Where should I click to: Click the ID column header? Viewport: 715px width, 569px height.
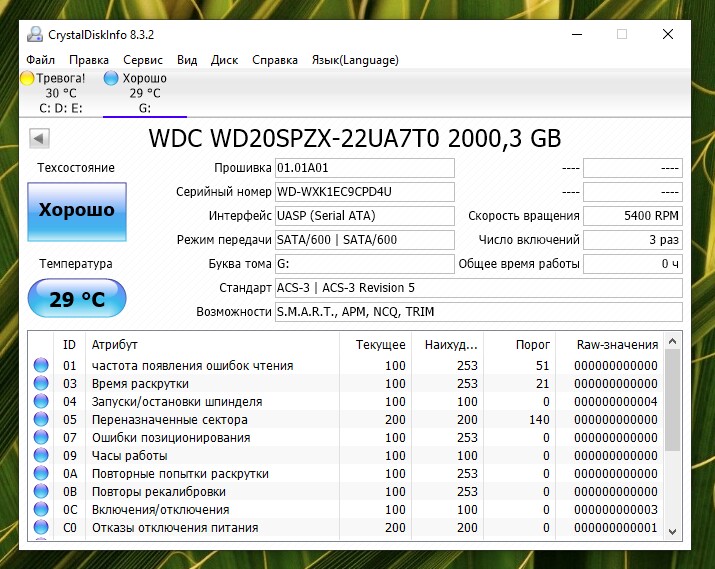(69, 345)
